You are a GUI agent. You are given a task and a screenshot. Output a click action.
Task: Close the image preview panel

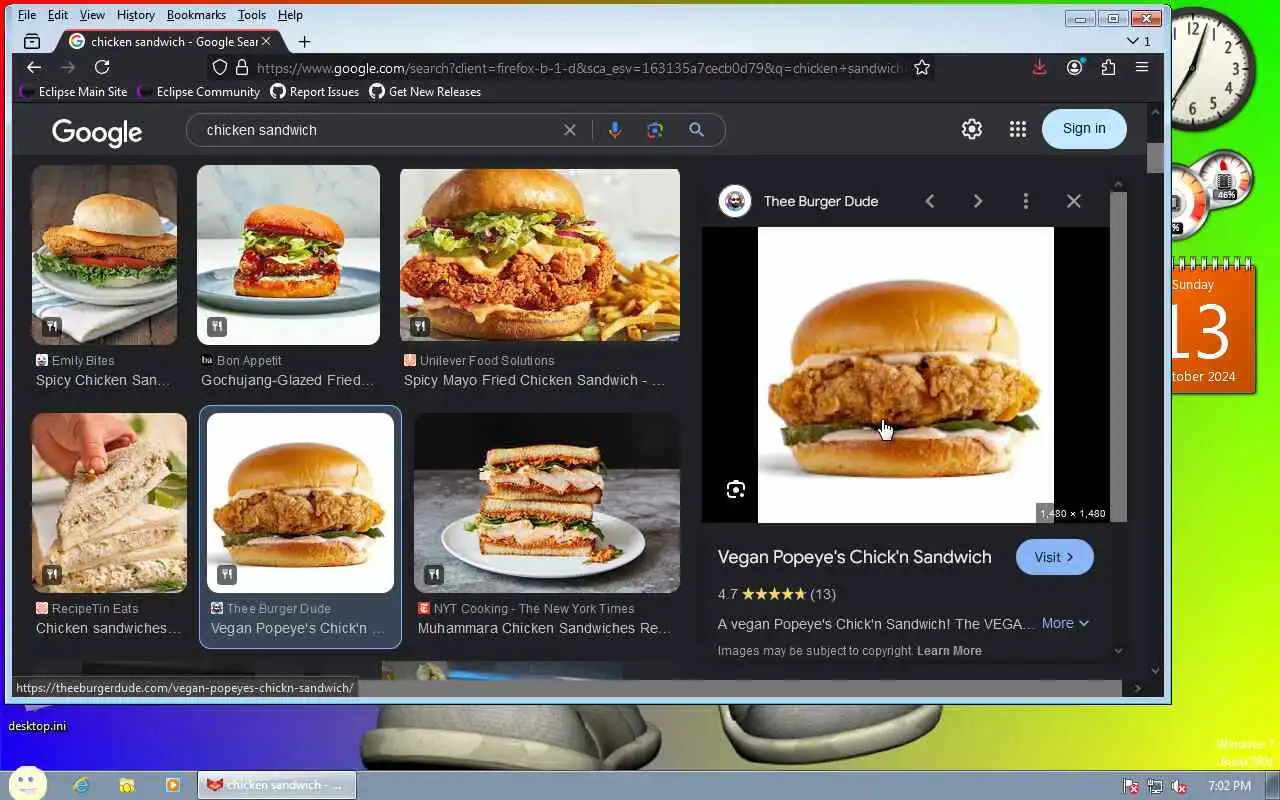(x=1074, y=201)
